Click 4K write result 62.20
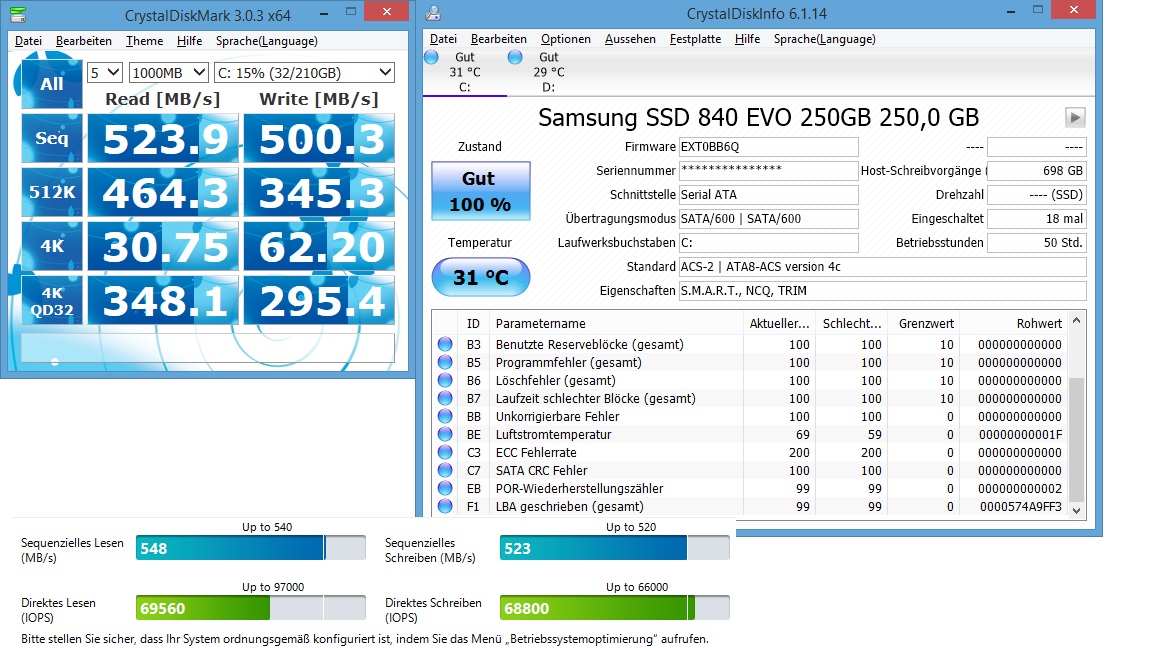Viewport: 1152px width, 648px height. click(x=320, y=246)
